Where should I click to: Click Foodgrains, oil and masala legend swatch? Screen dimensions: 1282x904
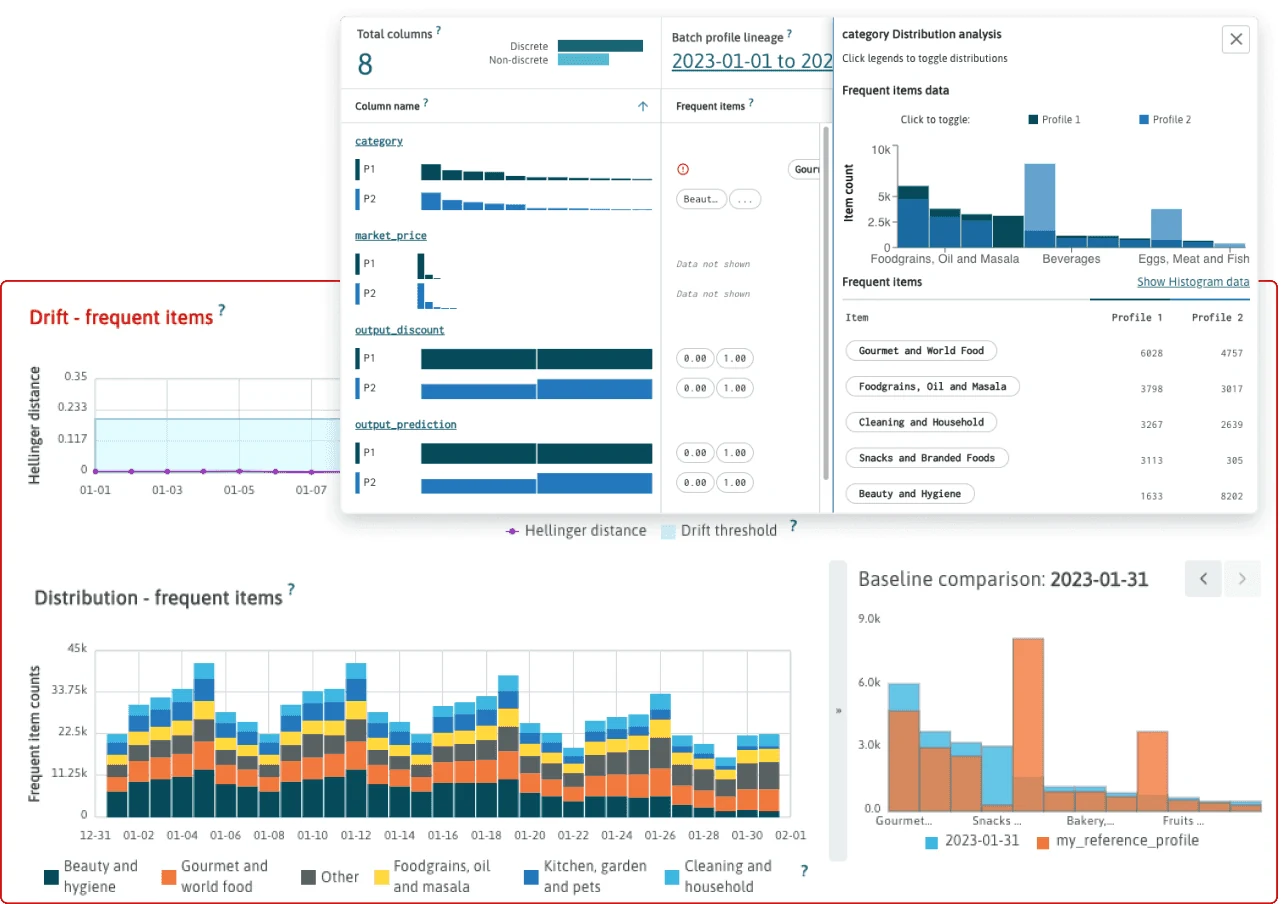[381, 877]
